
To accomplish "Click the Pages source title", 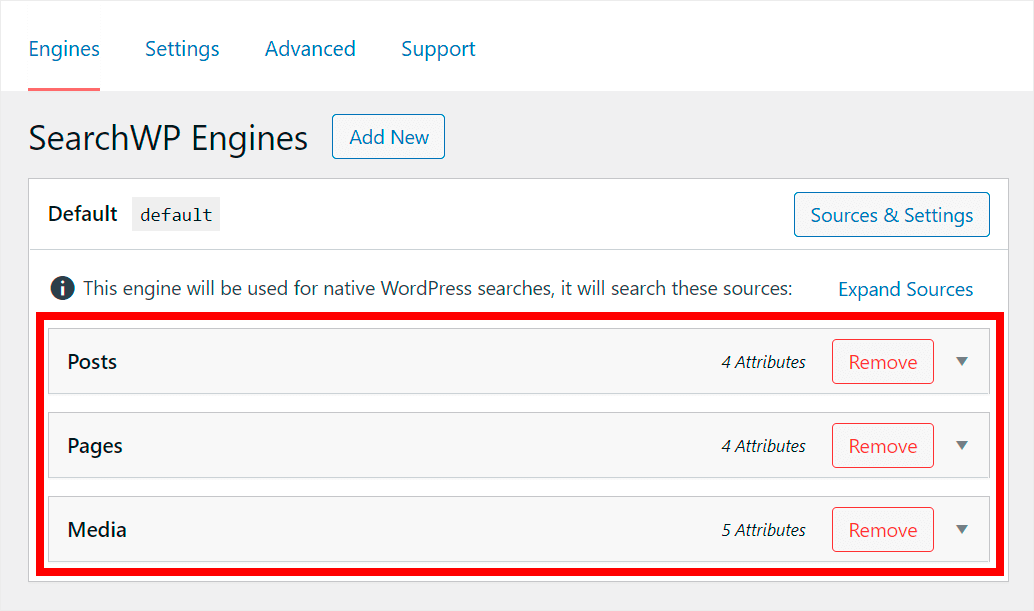I will point(95,446).
